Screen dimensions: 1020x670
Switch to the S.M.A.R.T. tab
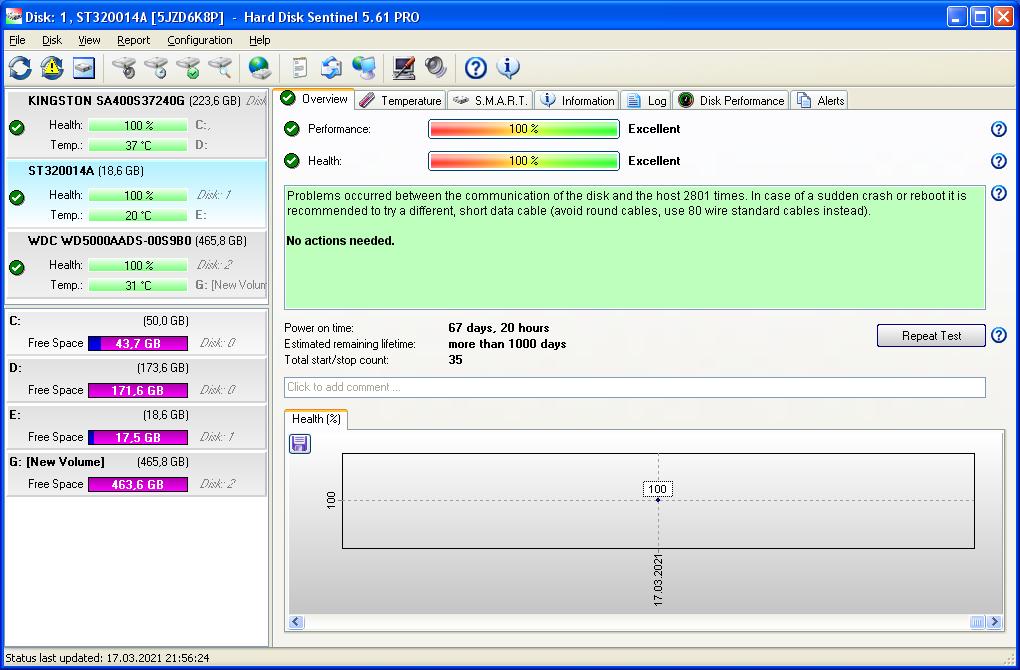pyautogui.click(x=490, y=100)
